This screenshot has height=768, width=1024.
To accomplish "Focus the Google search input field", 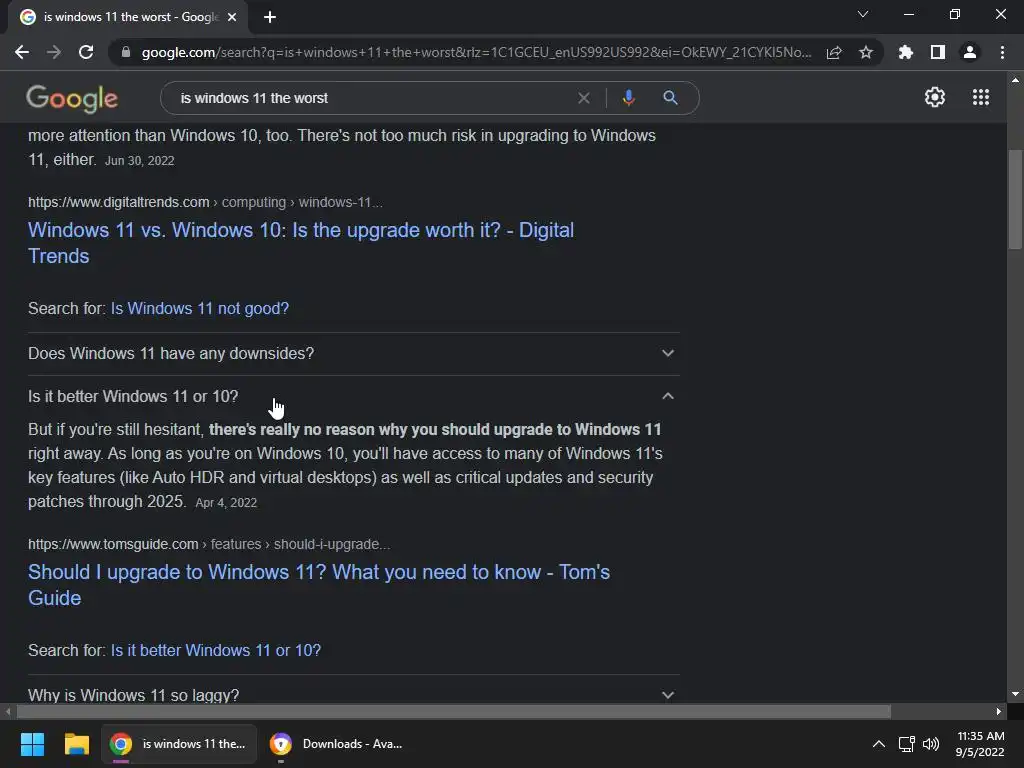I will tap(372, 98).
